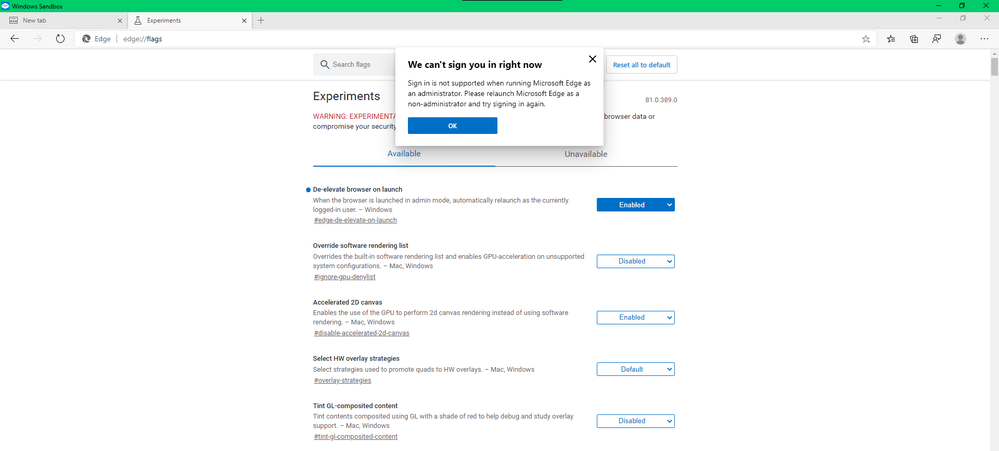
Task: Open Override software rendering list dropdown
Action: [635, 261]
